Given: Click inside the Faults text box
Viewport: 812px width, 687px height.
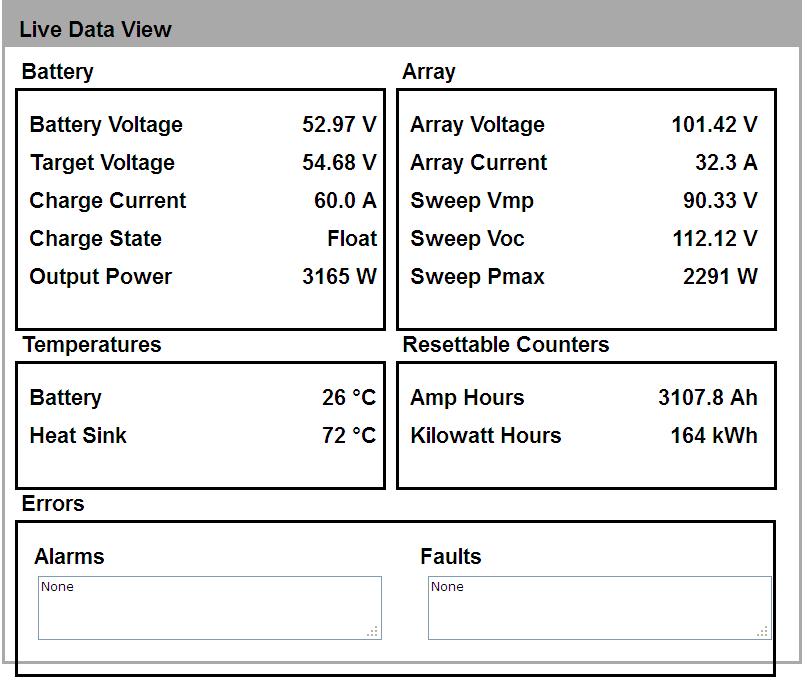Looking at the screenshot, I should point(599,607).
